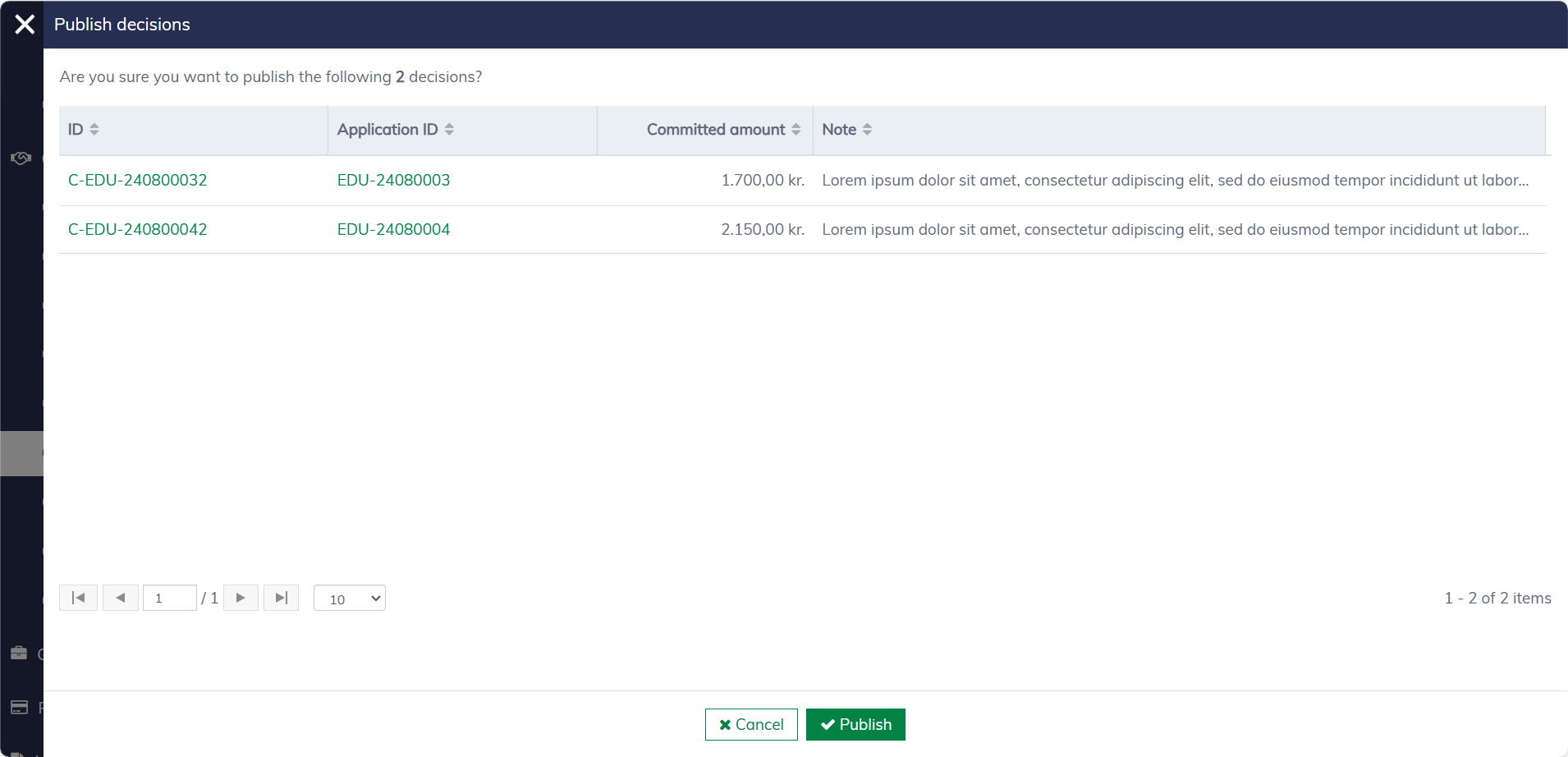Go to next page of results

click(x=241, y=598)
